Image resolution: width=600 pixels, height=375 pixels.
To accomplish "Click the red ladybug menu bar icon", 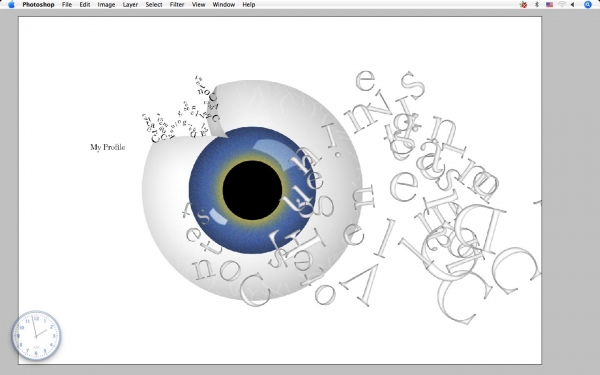I will [x=523, y=5].
